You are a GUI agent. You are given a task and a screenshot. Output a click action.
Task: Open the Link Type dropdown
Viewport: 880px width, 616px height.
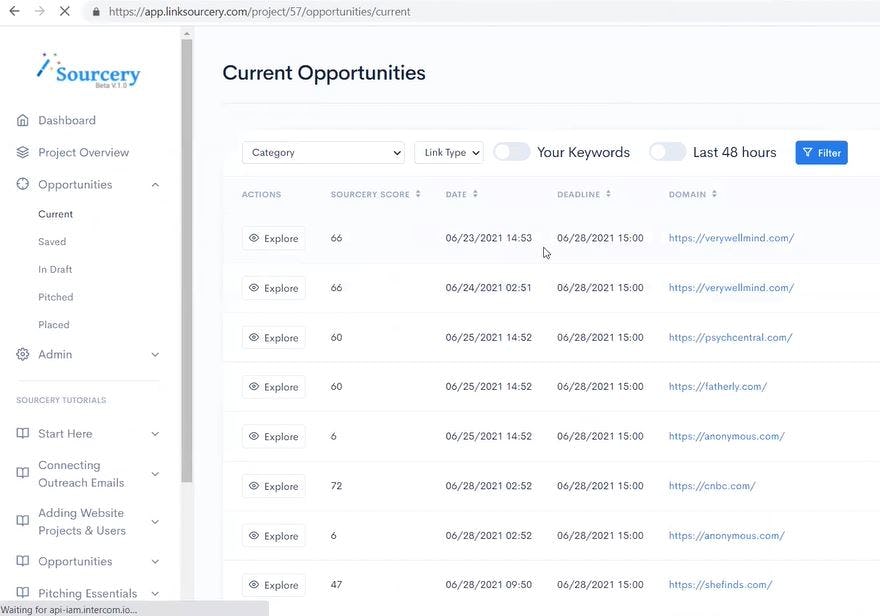[x=449, y=153]
